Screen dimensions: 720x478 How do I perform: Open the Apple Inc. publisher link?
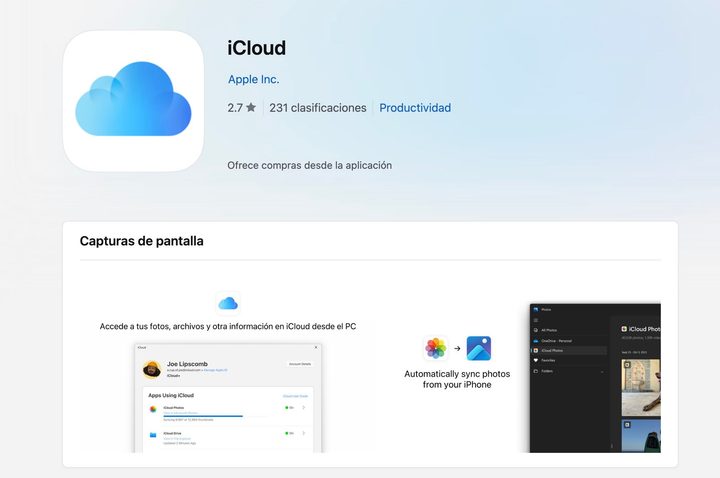tap(253, 79)
